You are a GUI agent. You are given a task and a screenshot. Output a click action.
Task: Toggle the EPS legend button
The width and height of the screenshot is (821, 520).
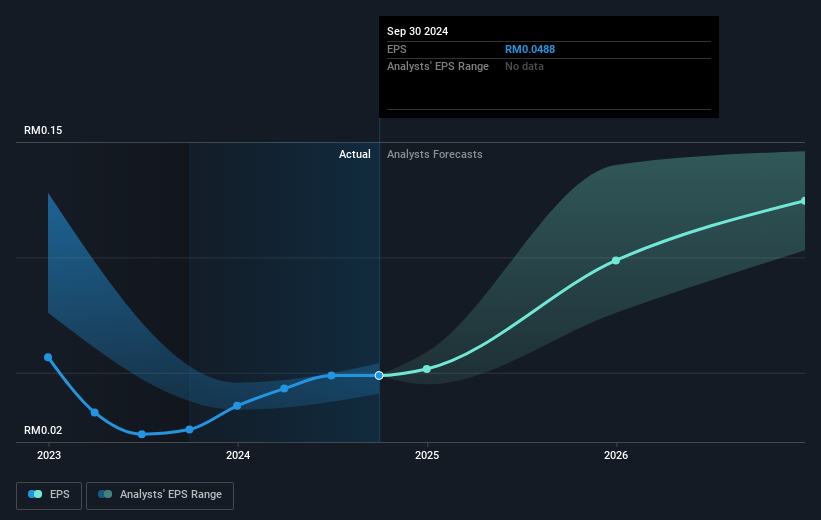tap(49, 495)
